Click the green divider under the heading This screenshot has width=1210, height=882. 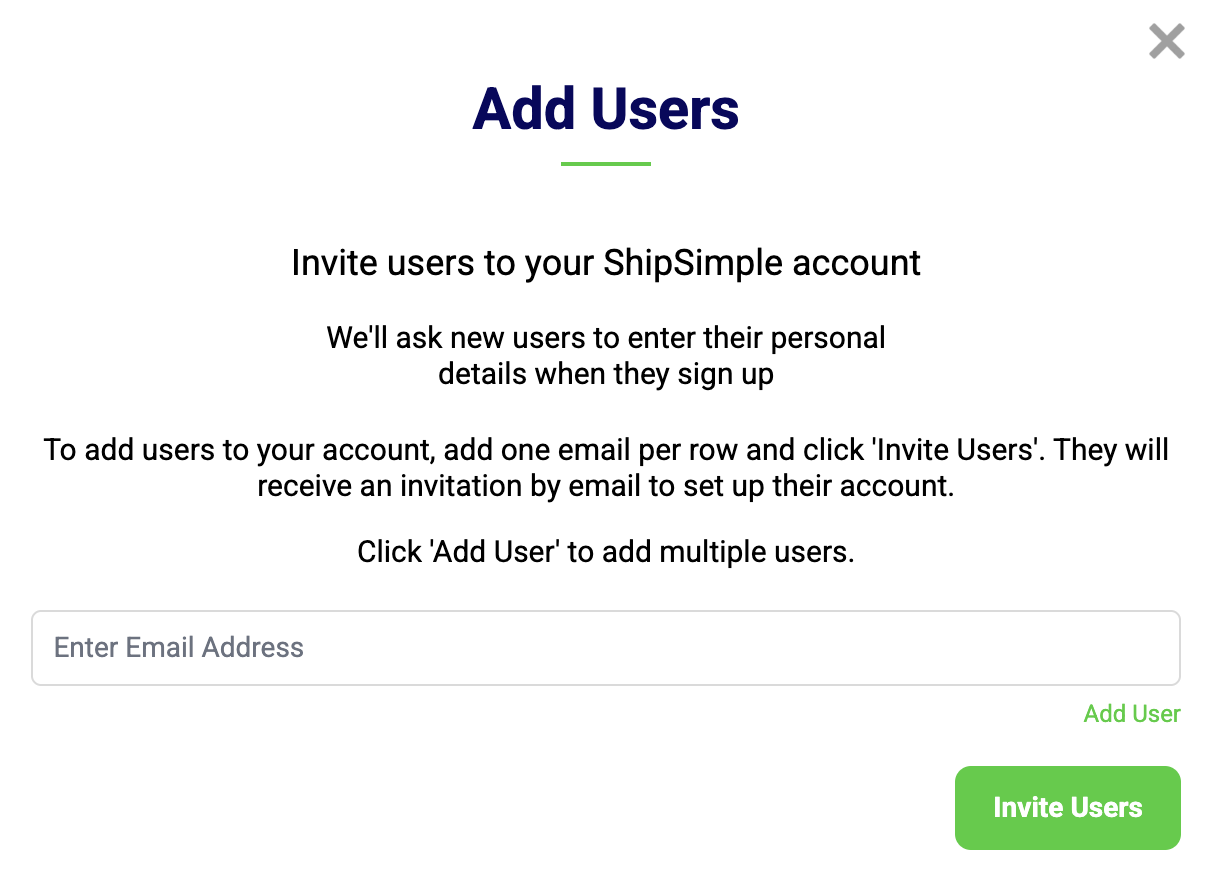(605, 164)
